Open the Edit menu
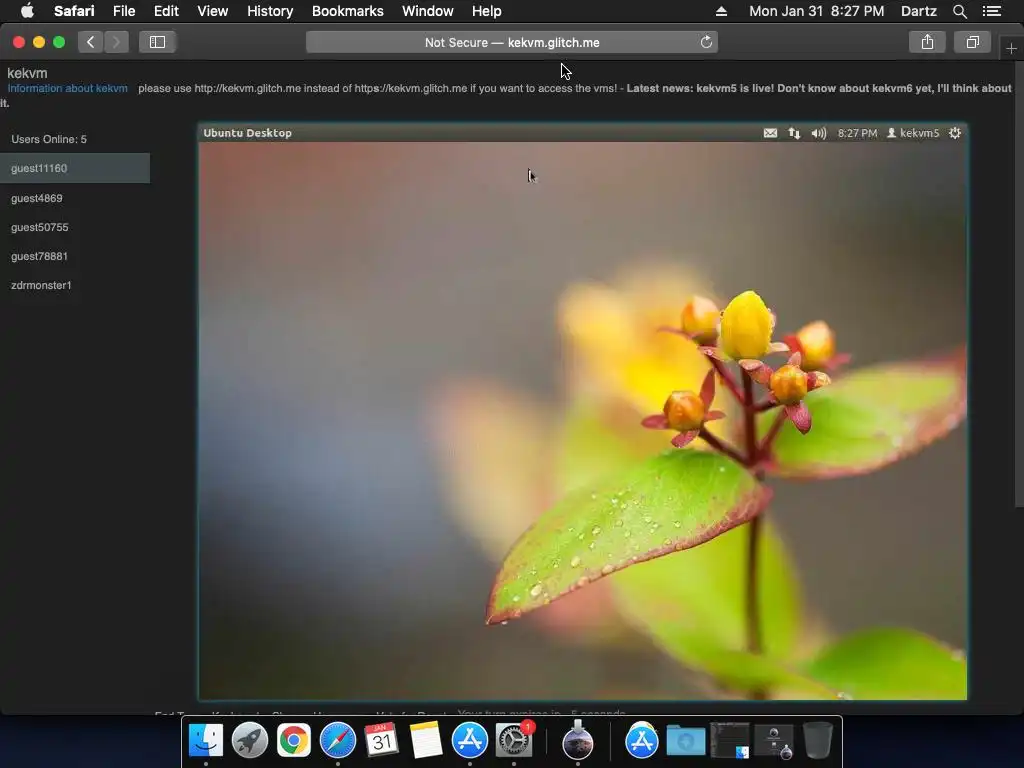The width and height of the screenshot is (1024, 768). 166,11
